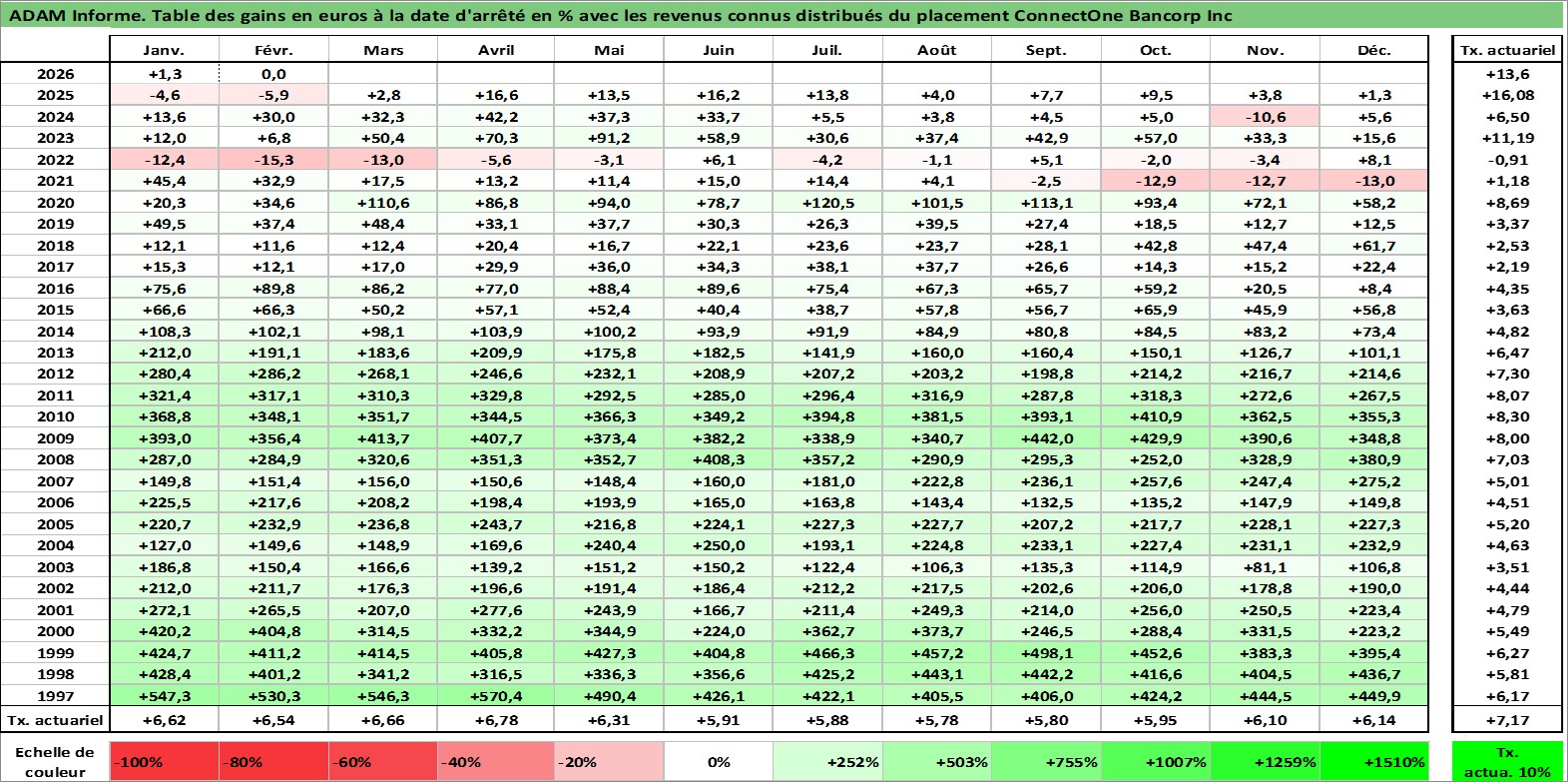Select the title row mentioning ConnectOne Bancorp Inc

pyautogui.click(x=783, y=15)
